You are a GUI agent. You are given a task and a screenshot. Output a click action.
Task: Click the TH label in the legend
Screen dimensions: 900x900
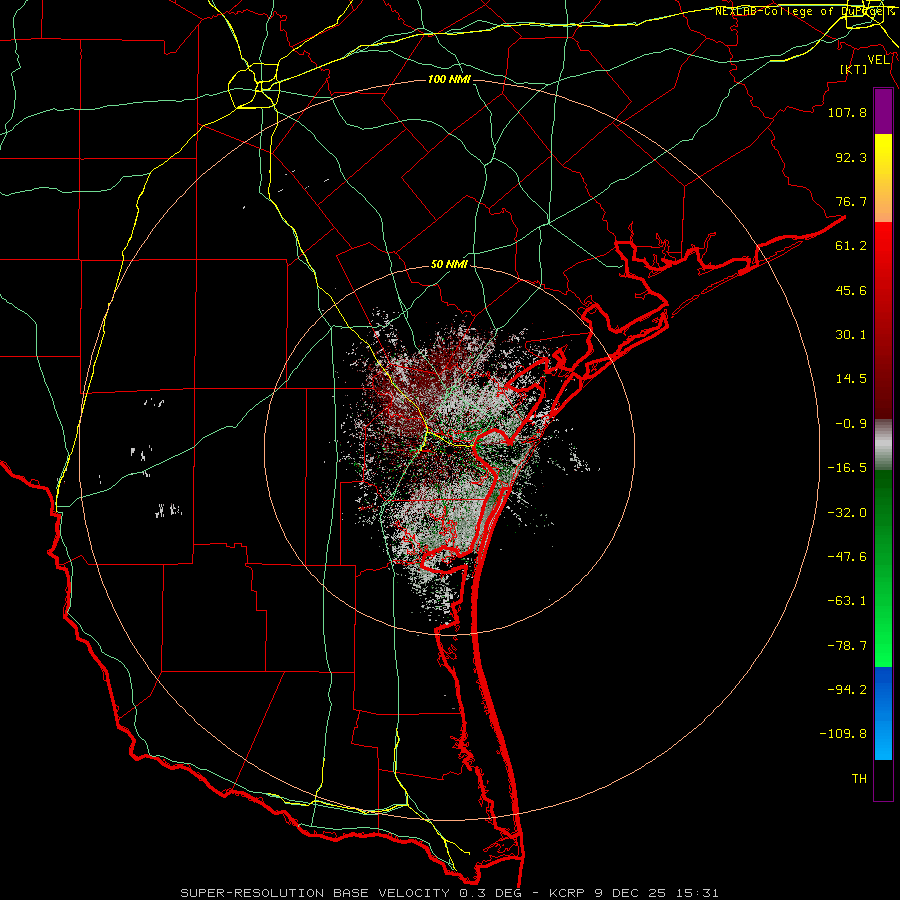pos(859,779)
